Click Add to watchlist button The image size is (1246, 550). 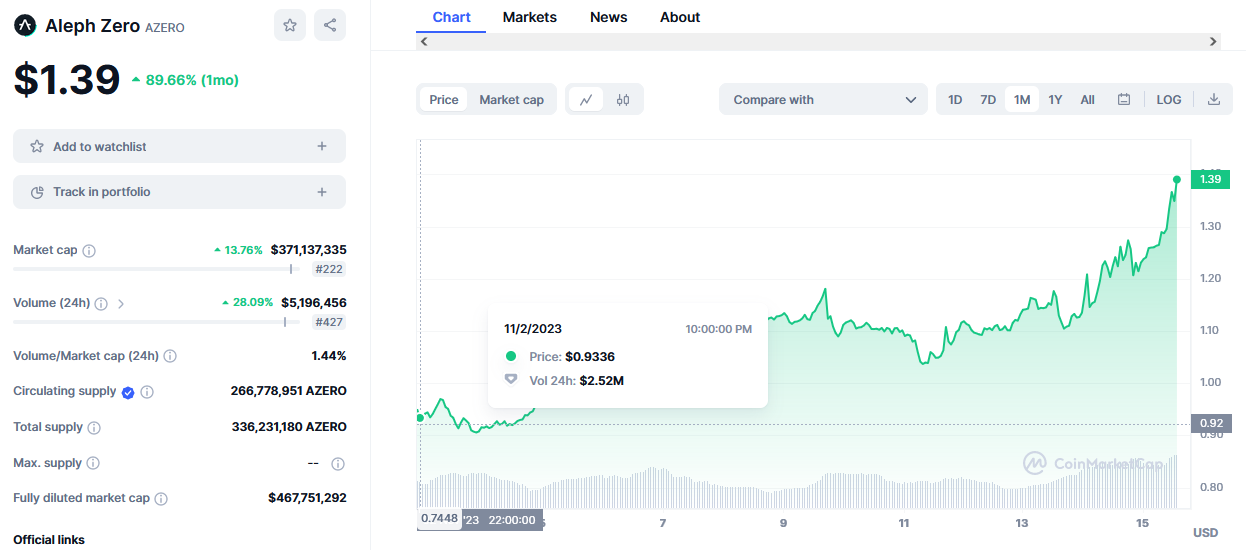pos(179,146)
